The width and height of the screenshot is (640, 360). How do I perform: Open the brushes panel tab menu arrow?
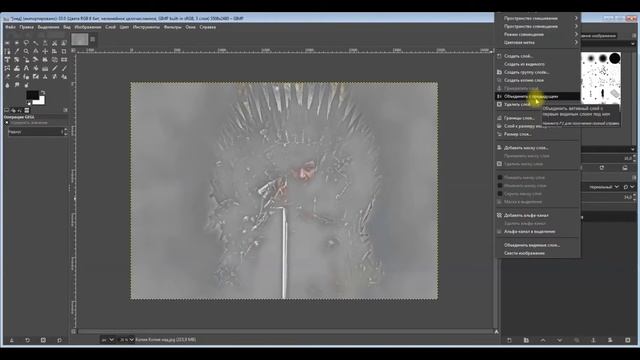click(x=634, y=36)
